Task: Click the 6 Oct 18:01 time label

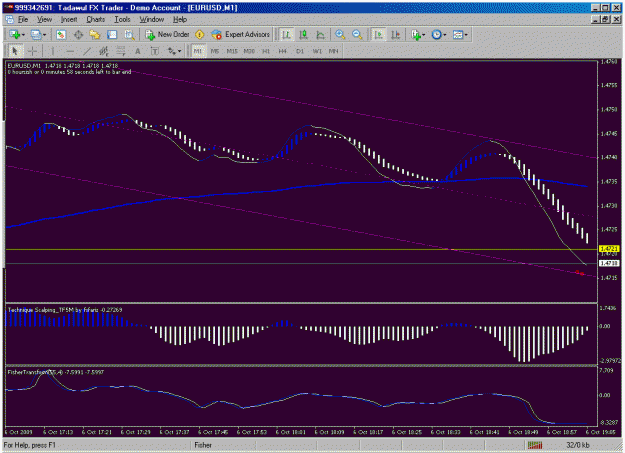Action: click(x=291, y=432)
